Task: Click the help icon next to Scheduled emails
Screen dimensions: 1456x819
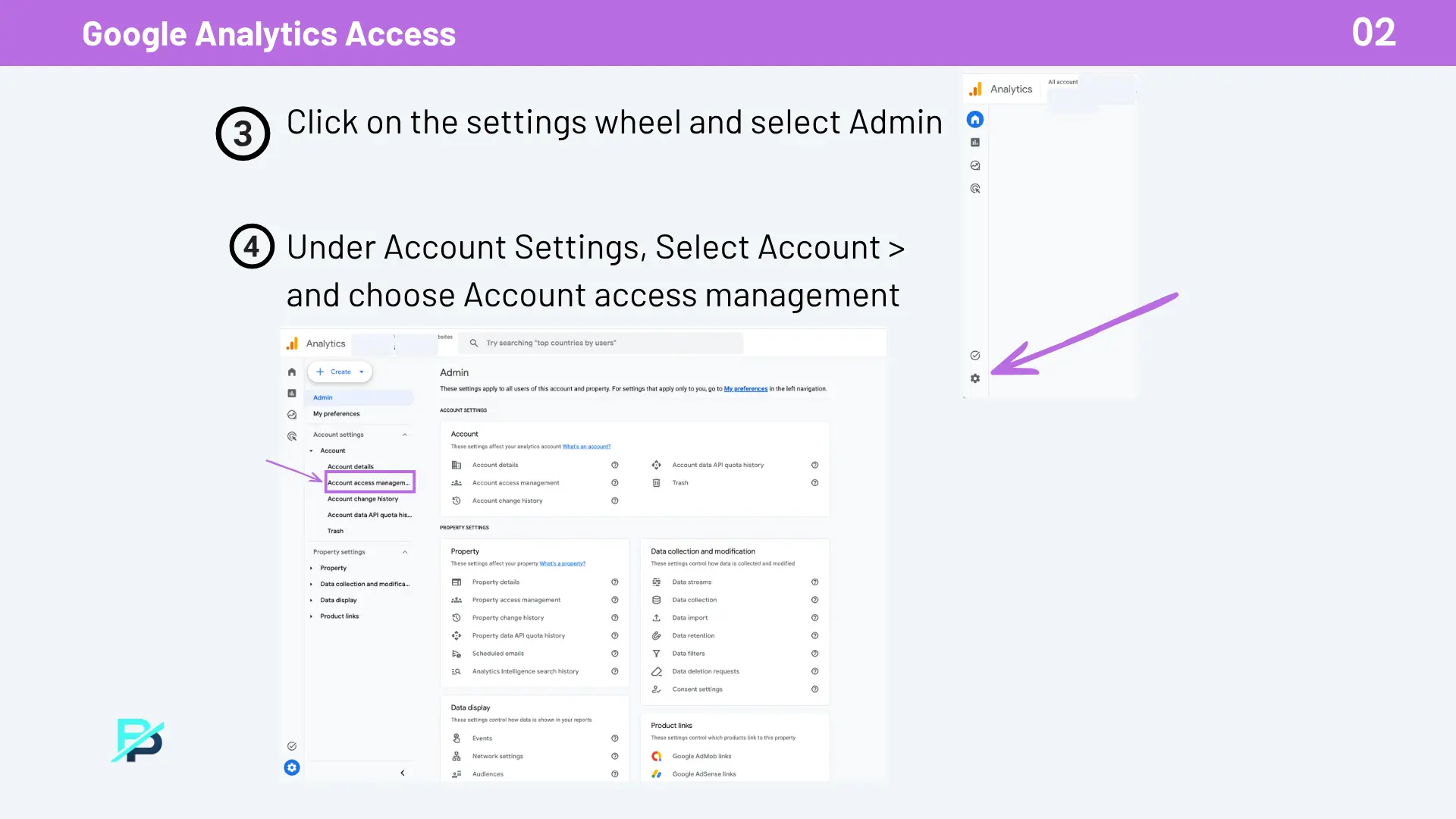Action: click(615, 654)
